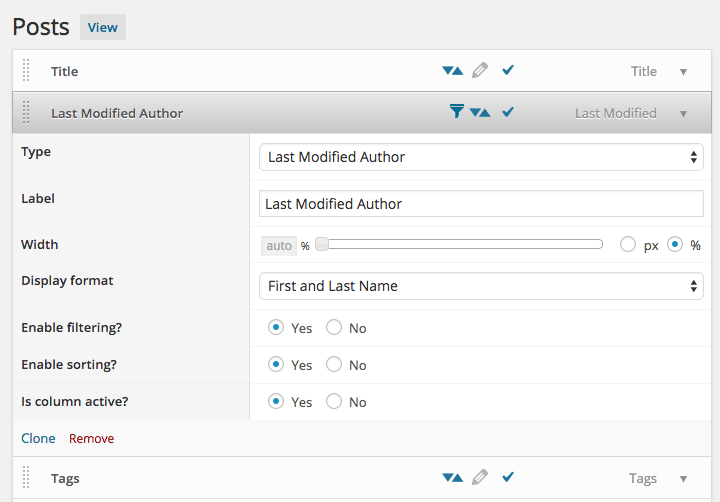
Task: Click the filter funnel icon in Last Modified Author row
Action: coord(456,112)
